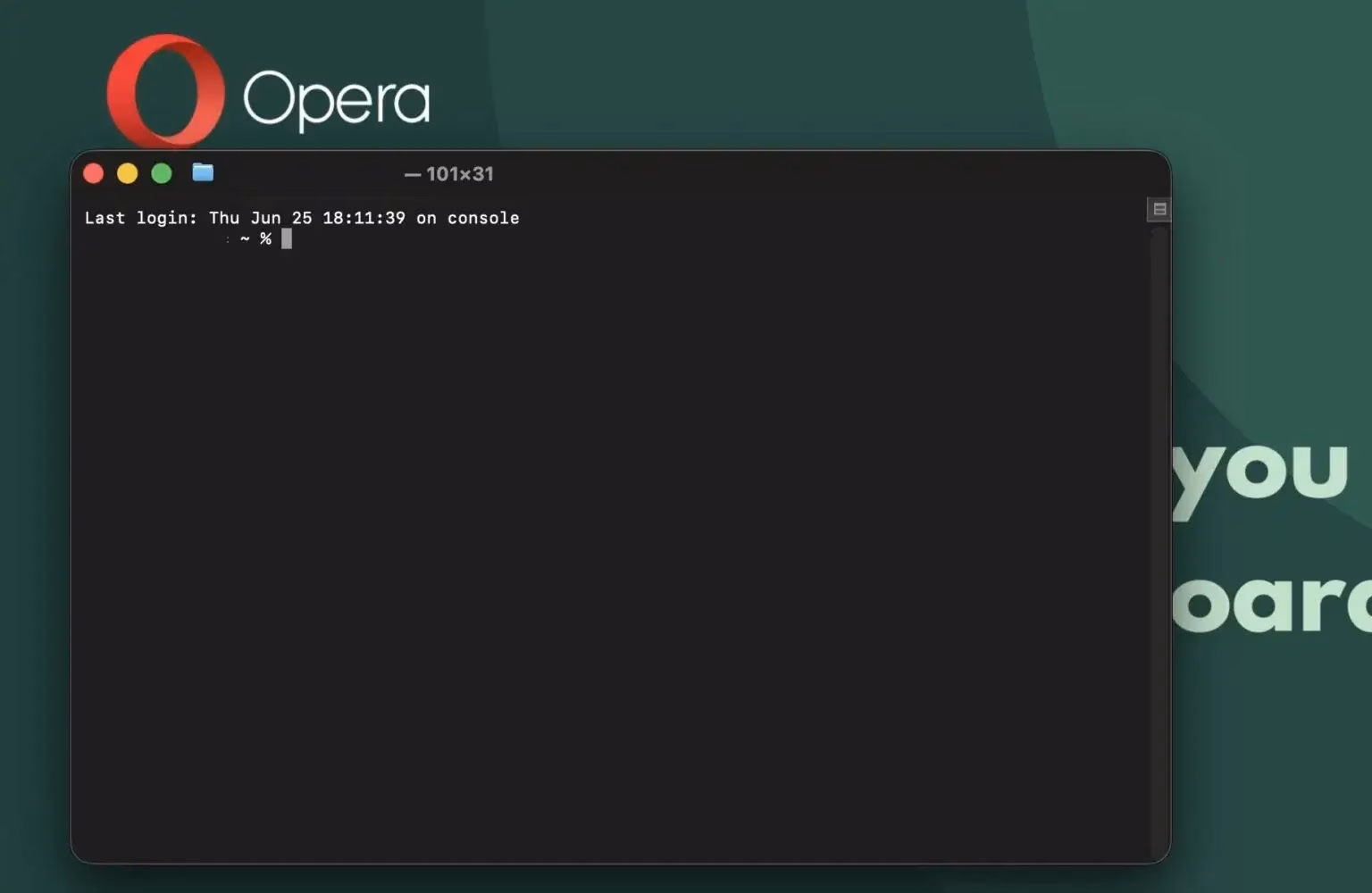The image size is (1372, 893).
Task: Click the blinking cursor block at the prompt
Action: coord(287,238)
